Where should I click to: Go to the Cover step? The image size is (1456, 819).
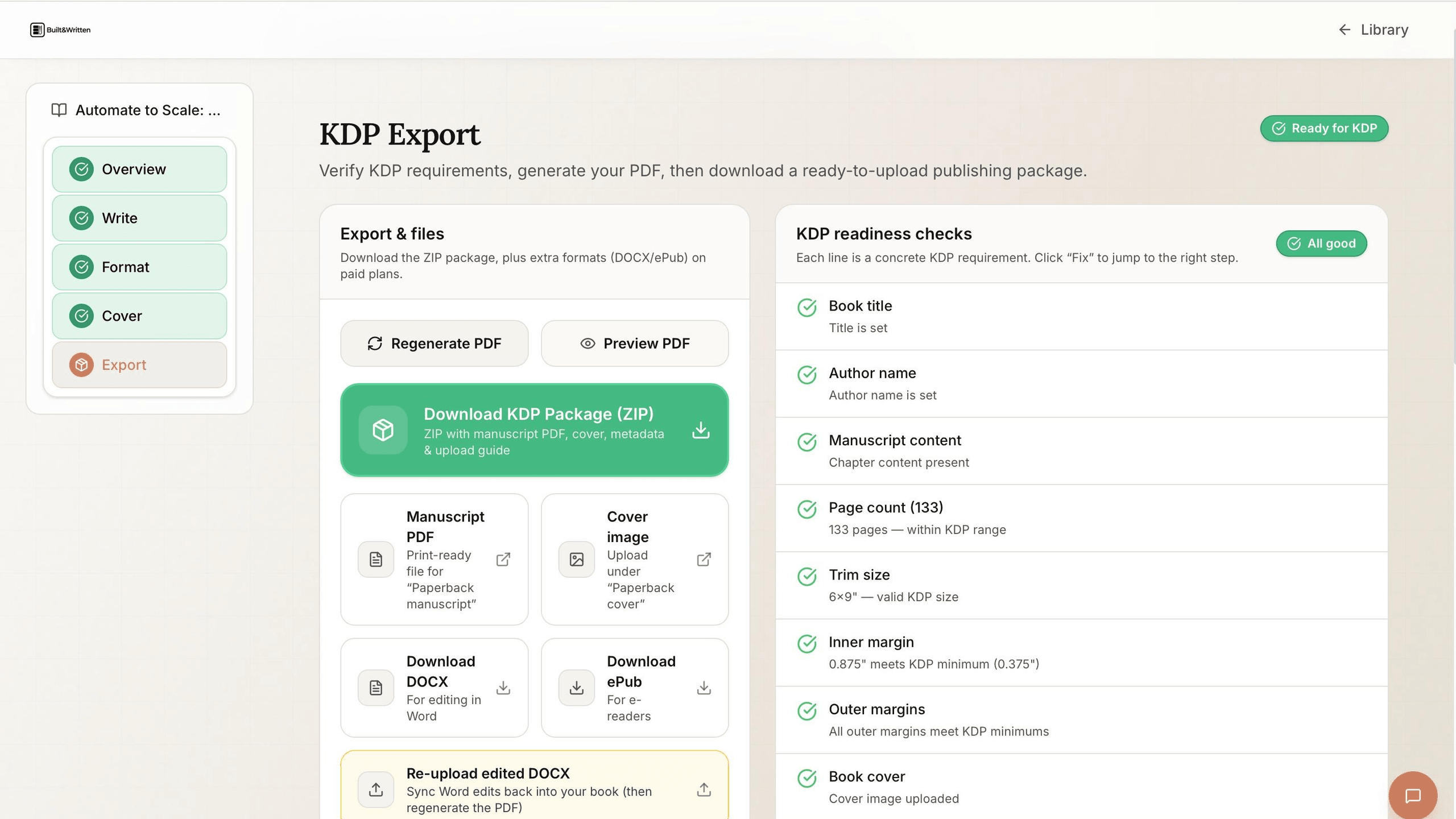coord(139,316)
